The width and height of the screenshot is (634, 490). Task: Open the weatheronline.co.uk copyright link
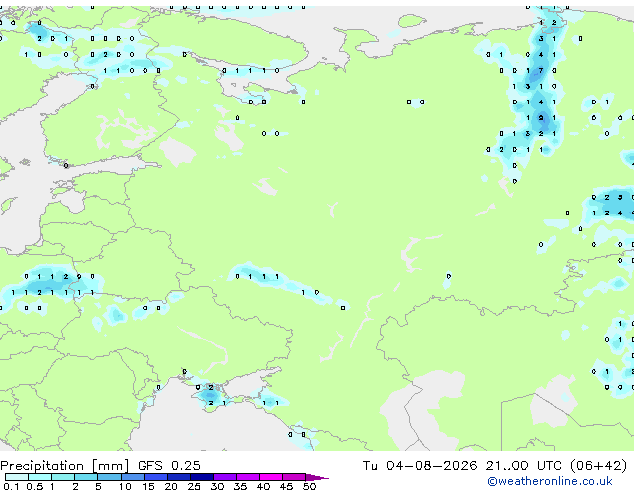[x=550, y=481]
